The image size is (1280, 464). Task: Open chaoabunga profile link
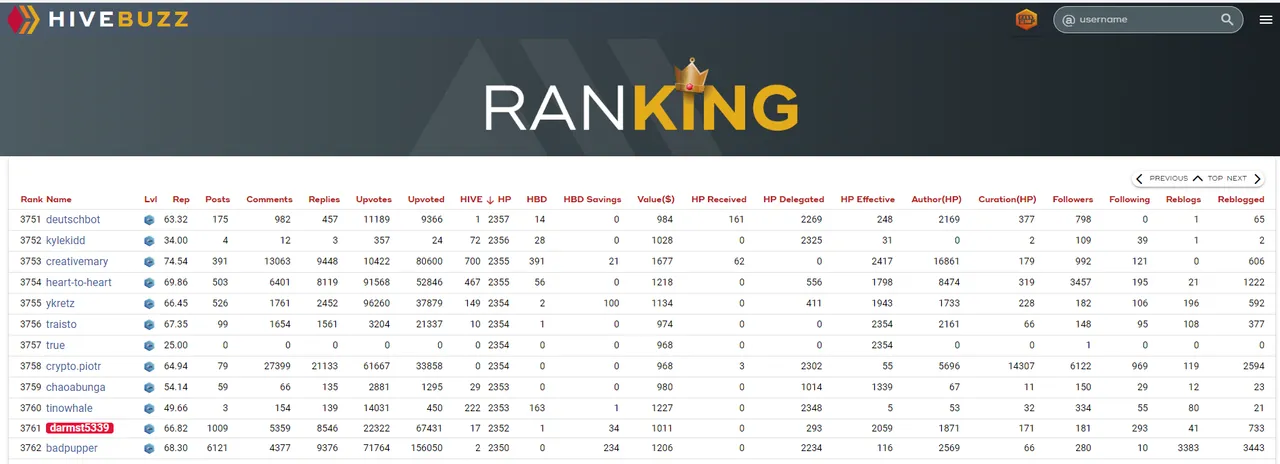[76, 387]
